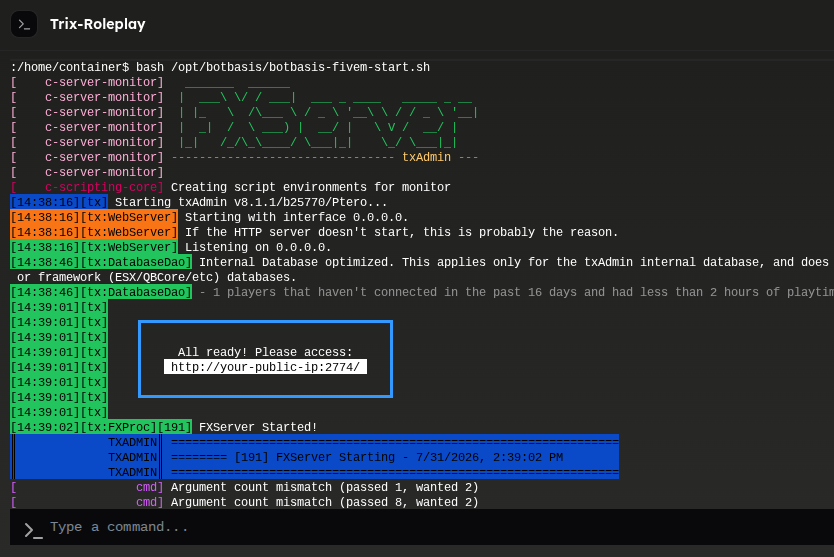Viewport: 834px width, 557px height.
Task: Click the terminal icon beside Trix-Roleplay
Action: tap(24, 24)
